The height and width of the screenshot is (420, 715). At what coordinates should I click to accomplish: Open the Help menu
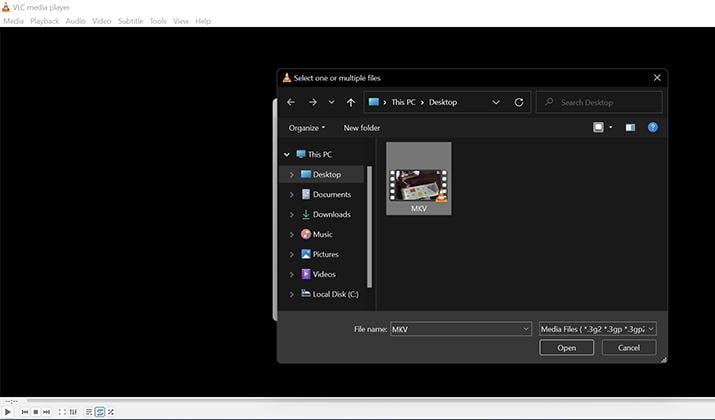pyautogui.click(x=203, y=21)
